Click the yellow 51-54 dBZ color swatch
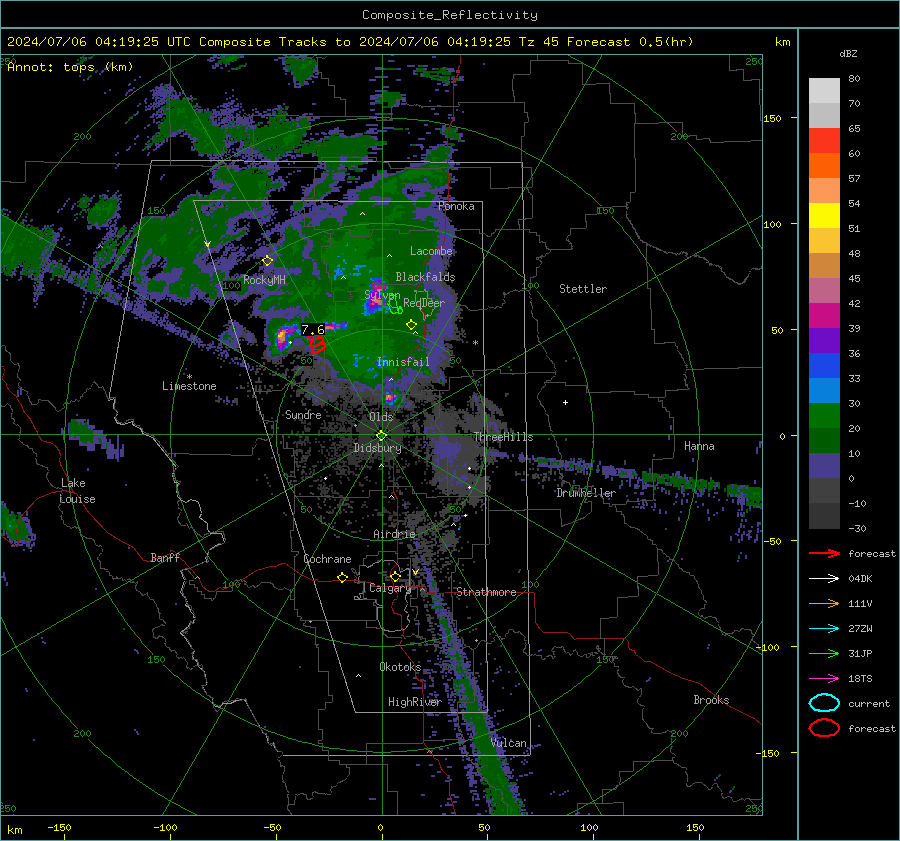The width and height of the screenshot is (900, 841). tap(824, 215)
